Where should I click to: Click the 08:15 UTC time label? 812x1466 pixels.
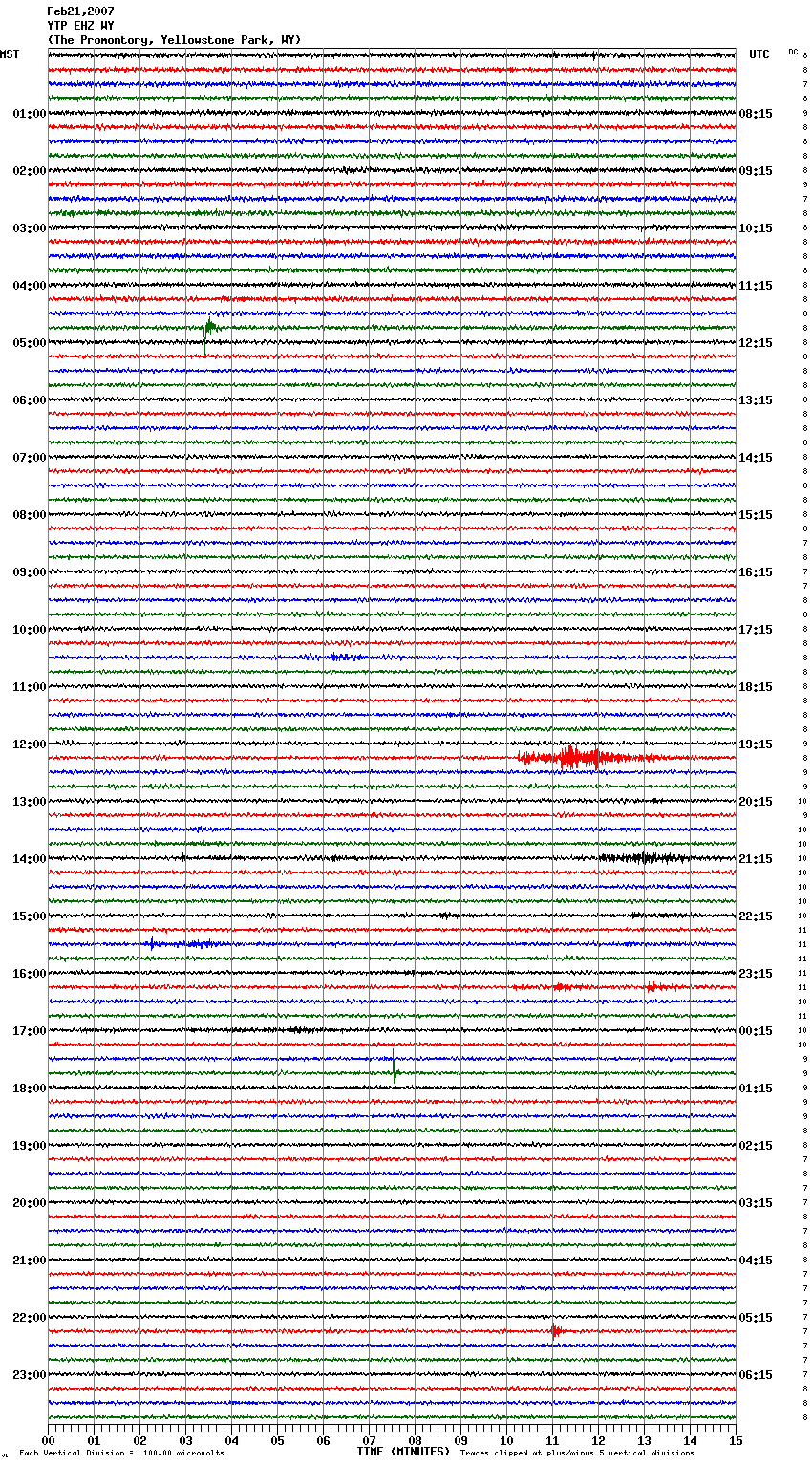click(756, 114)
